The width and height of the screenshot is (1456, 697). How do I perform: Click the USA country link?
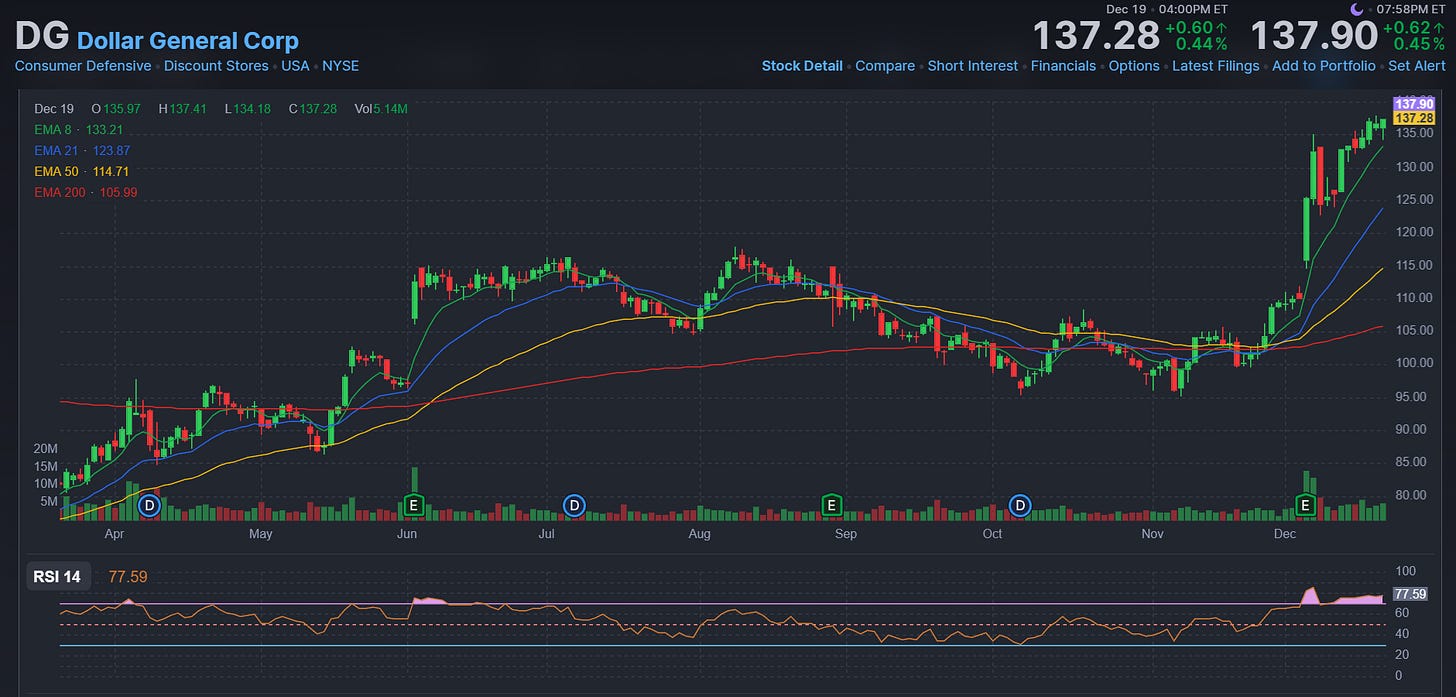[x=295, y=66]
